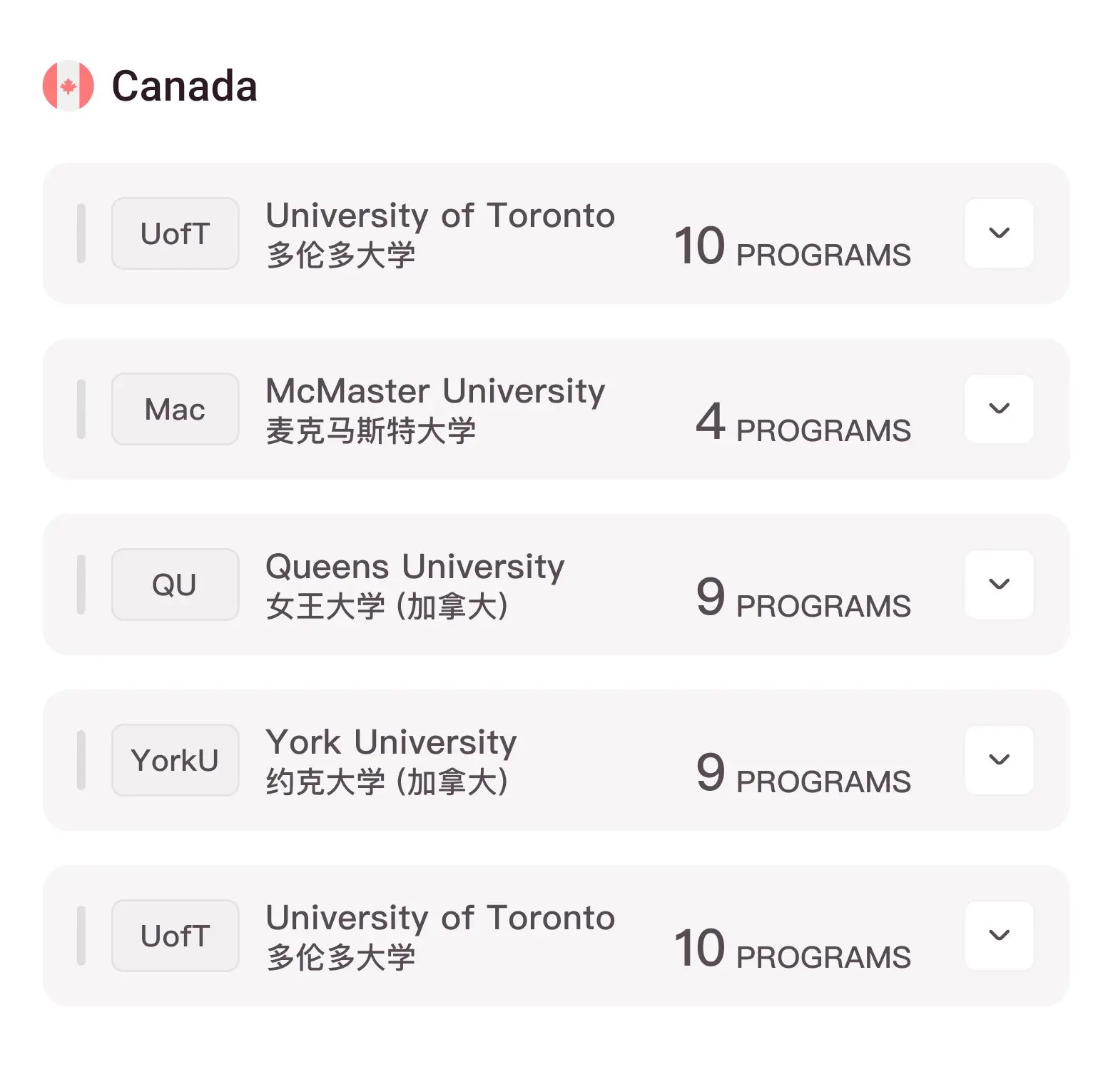This screenshot has height=1092, width=1113.
Task: Expand the bottom University of Toronto chevron
Action: pyautogui.click(x=999, y=936)
